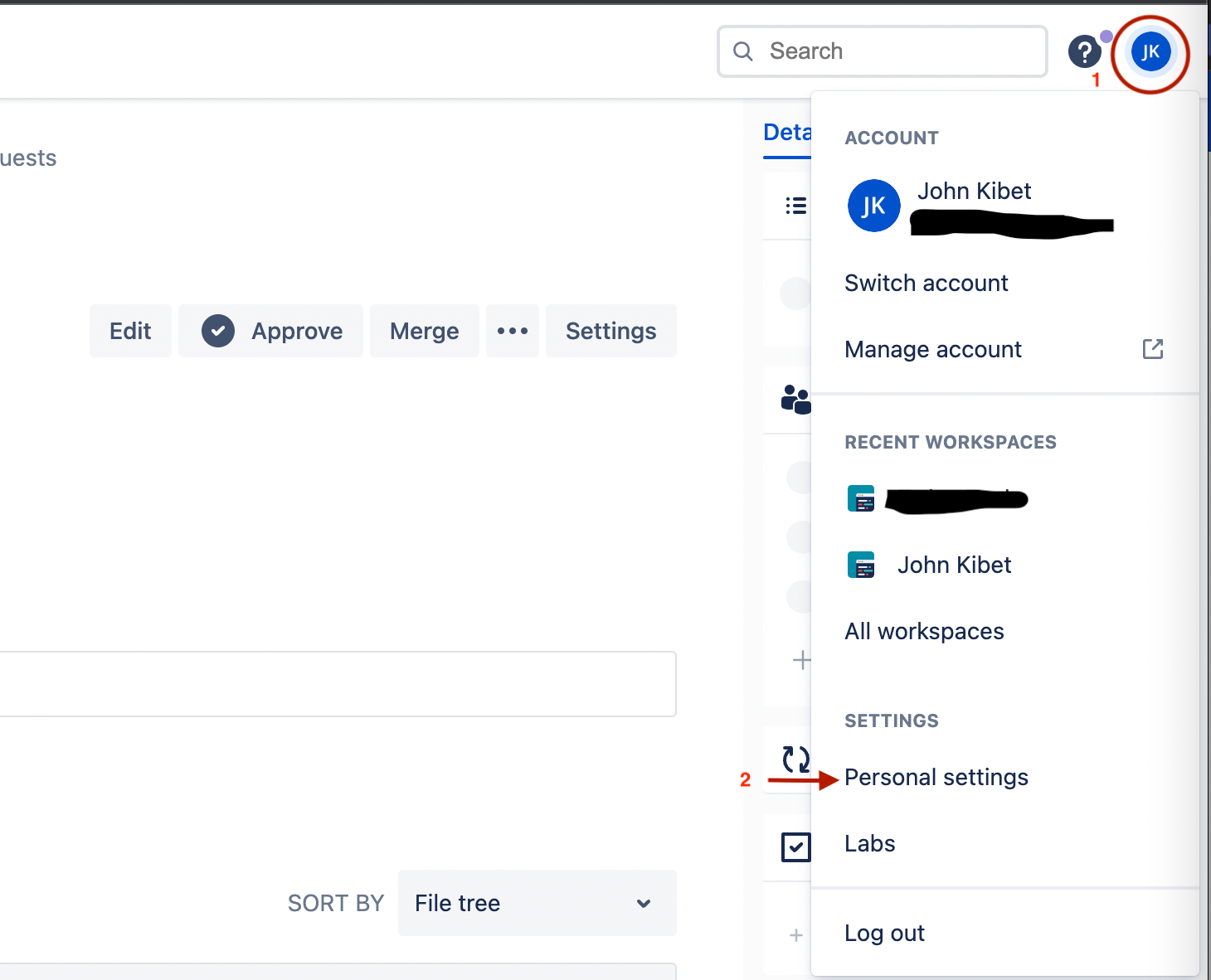Click the builds sync icon in the sidebar
Screen dimensions: 1211x980
point(796,758)
